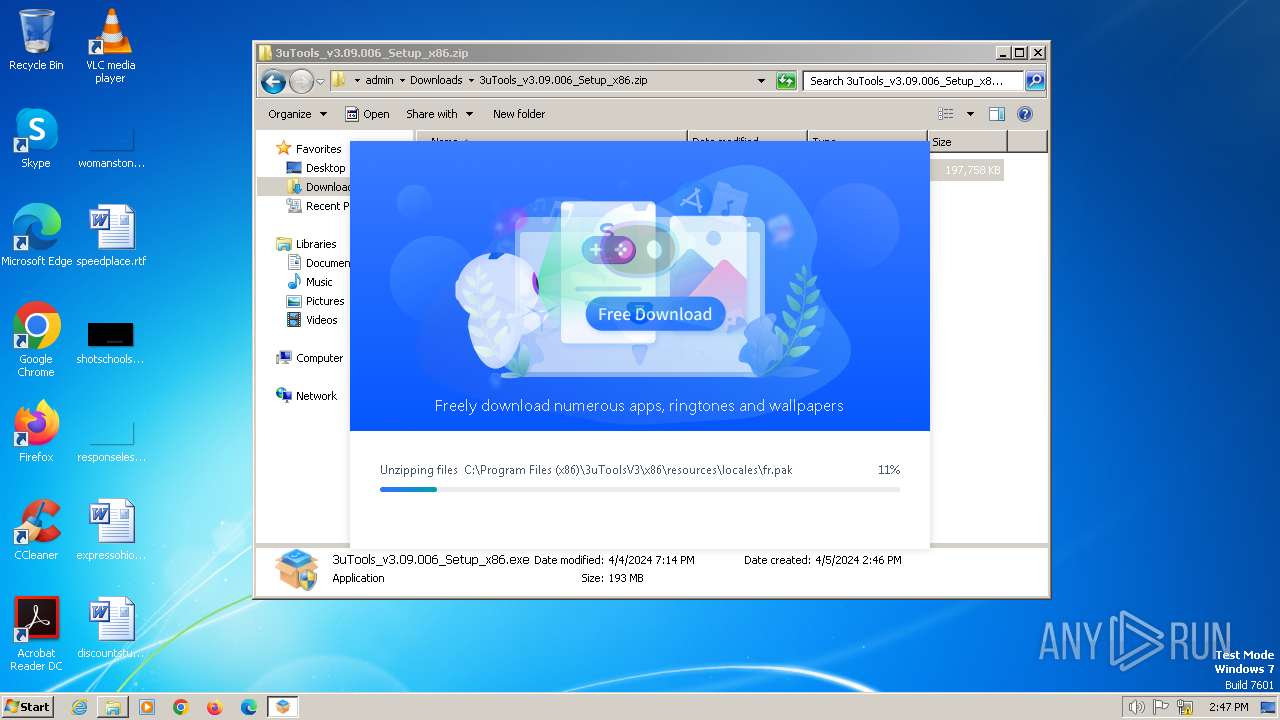This screenshot has width=1280, height=720.
Task: Click admin in the address breadcrumb
Action: point(379,81)
